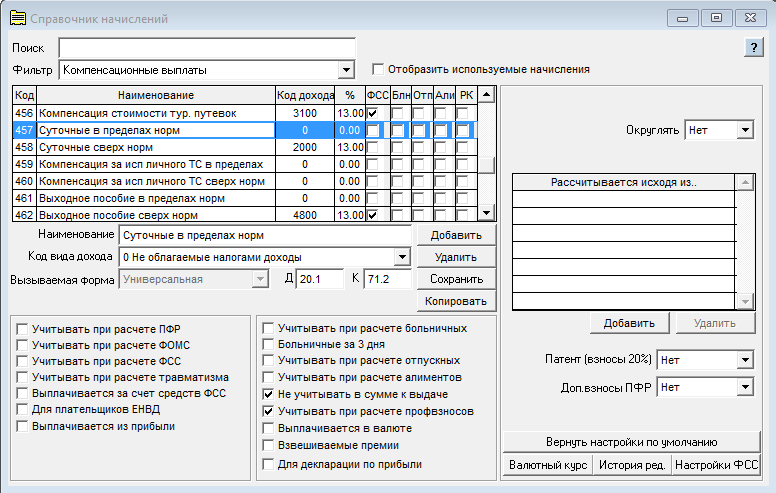Image resolution: width=776 pixels, height=493 pixels.
Task: Click the Удалить button beside Код вида дохода
Action: tap(456, 257)
